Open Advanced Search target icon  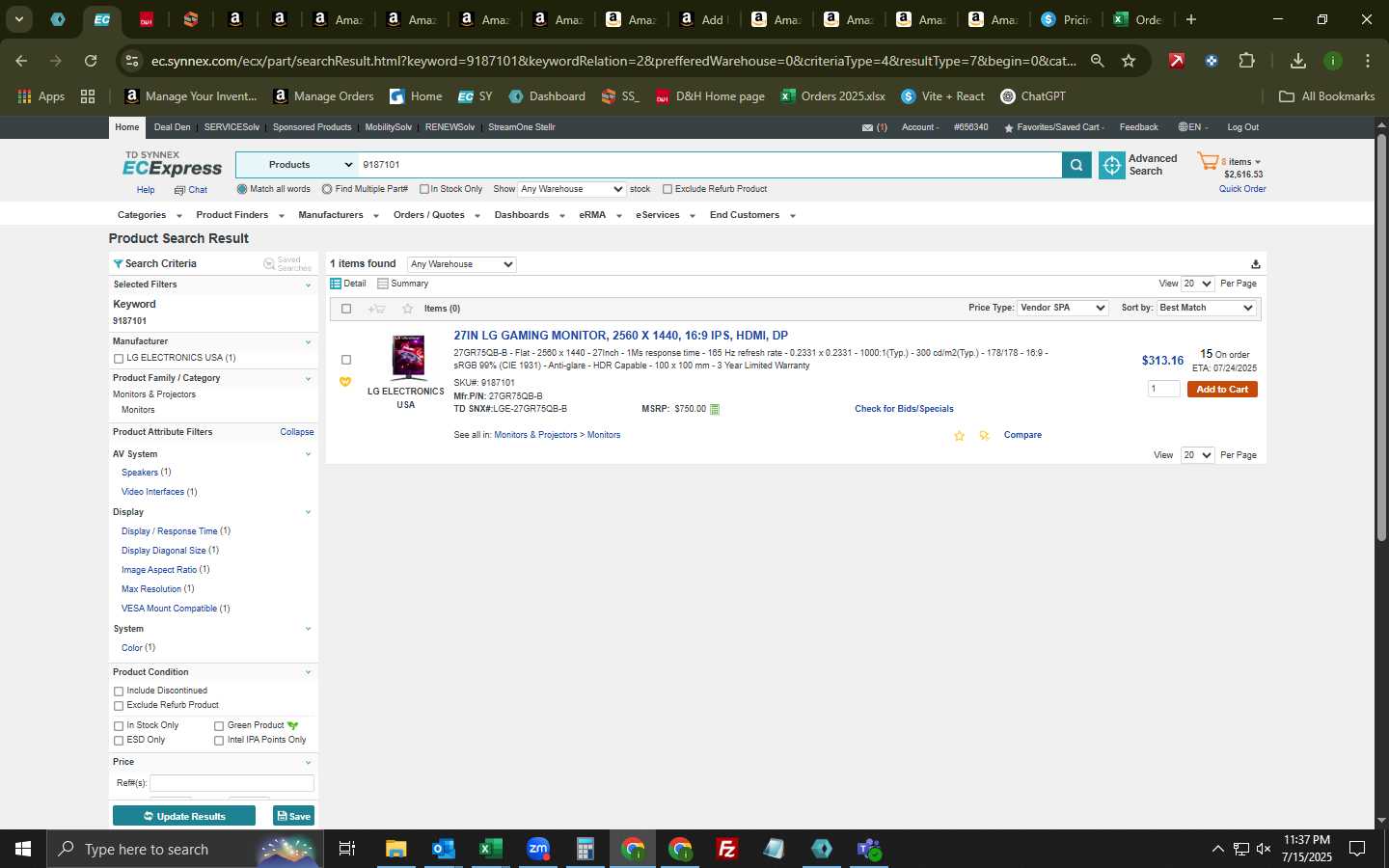1112,166
